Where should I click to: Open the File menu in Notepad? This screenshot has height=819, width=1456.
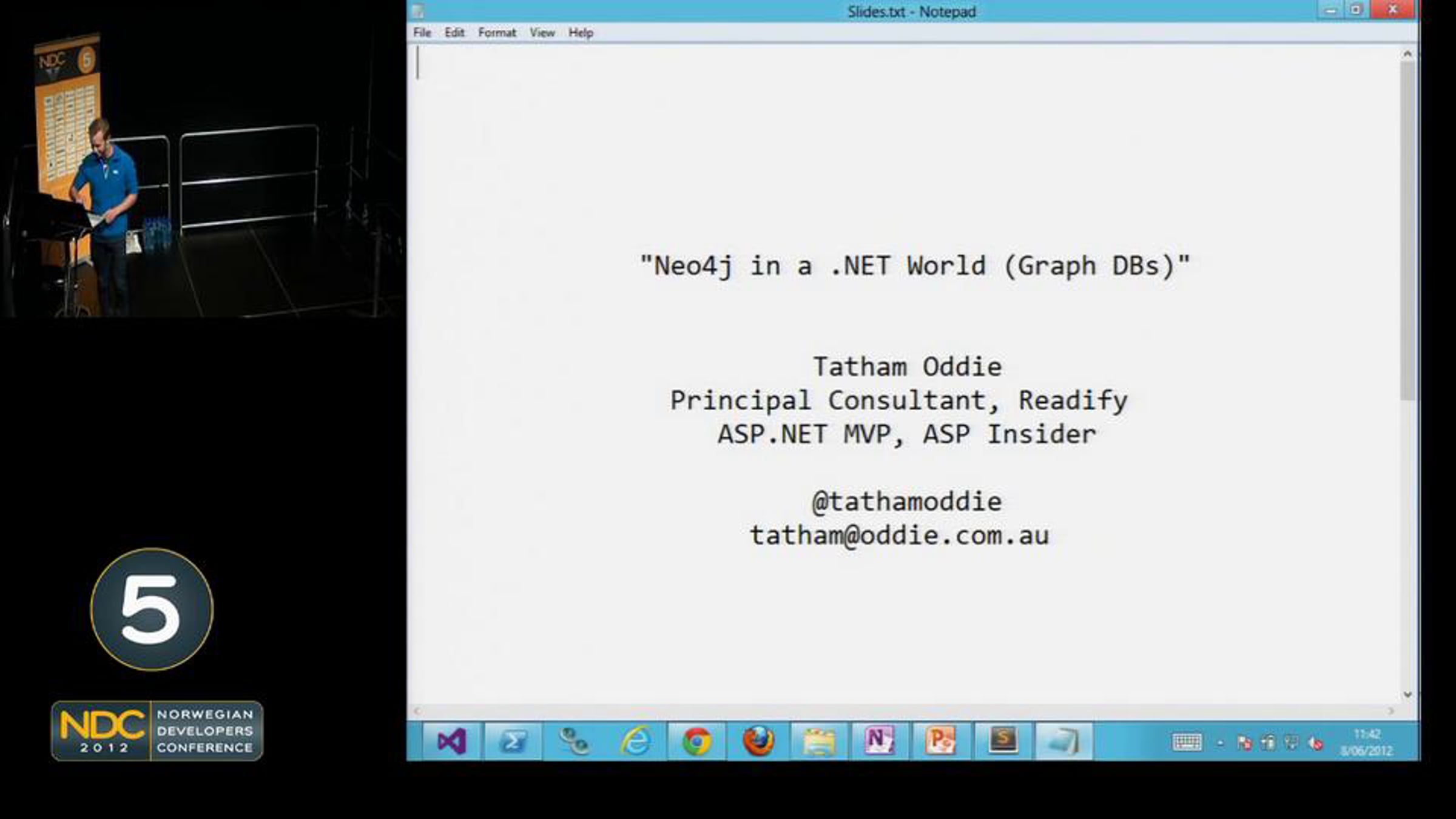pyautogui.click(x=422, y=33)
